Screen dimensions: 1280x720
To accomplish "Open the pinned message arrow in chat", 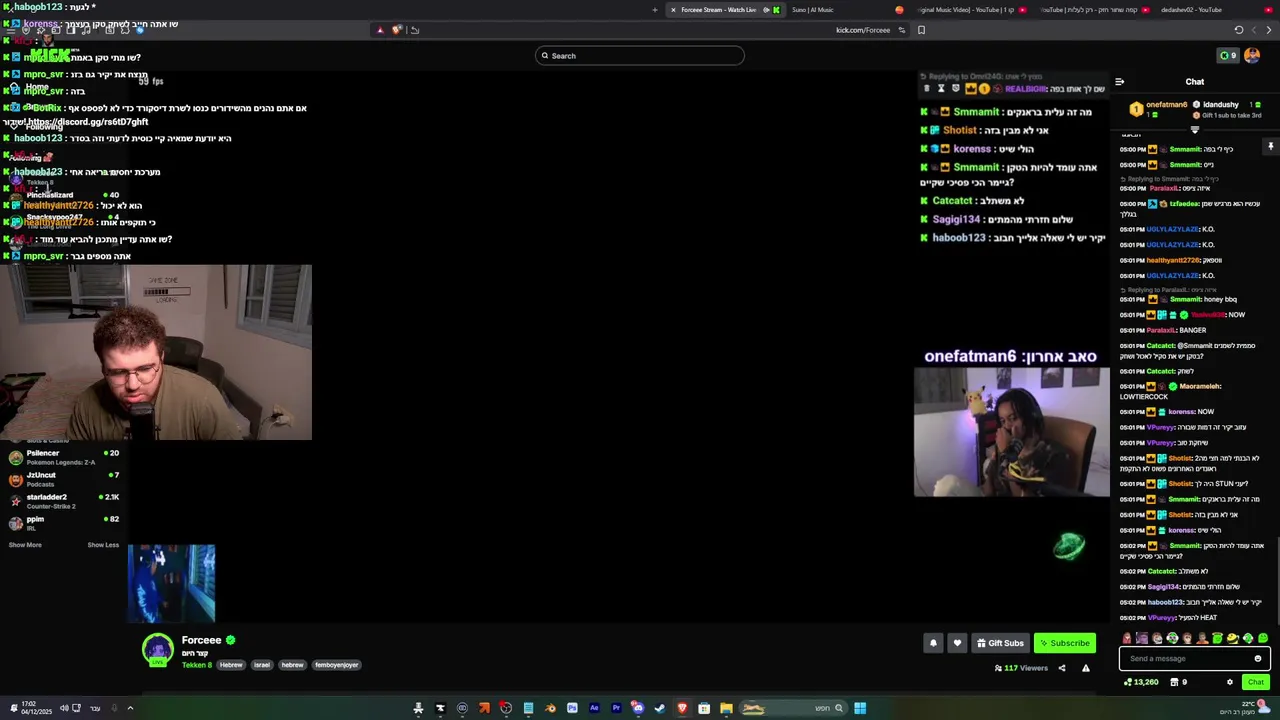I will [1271, 146].
